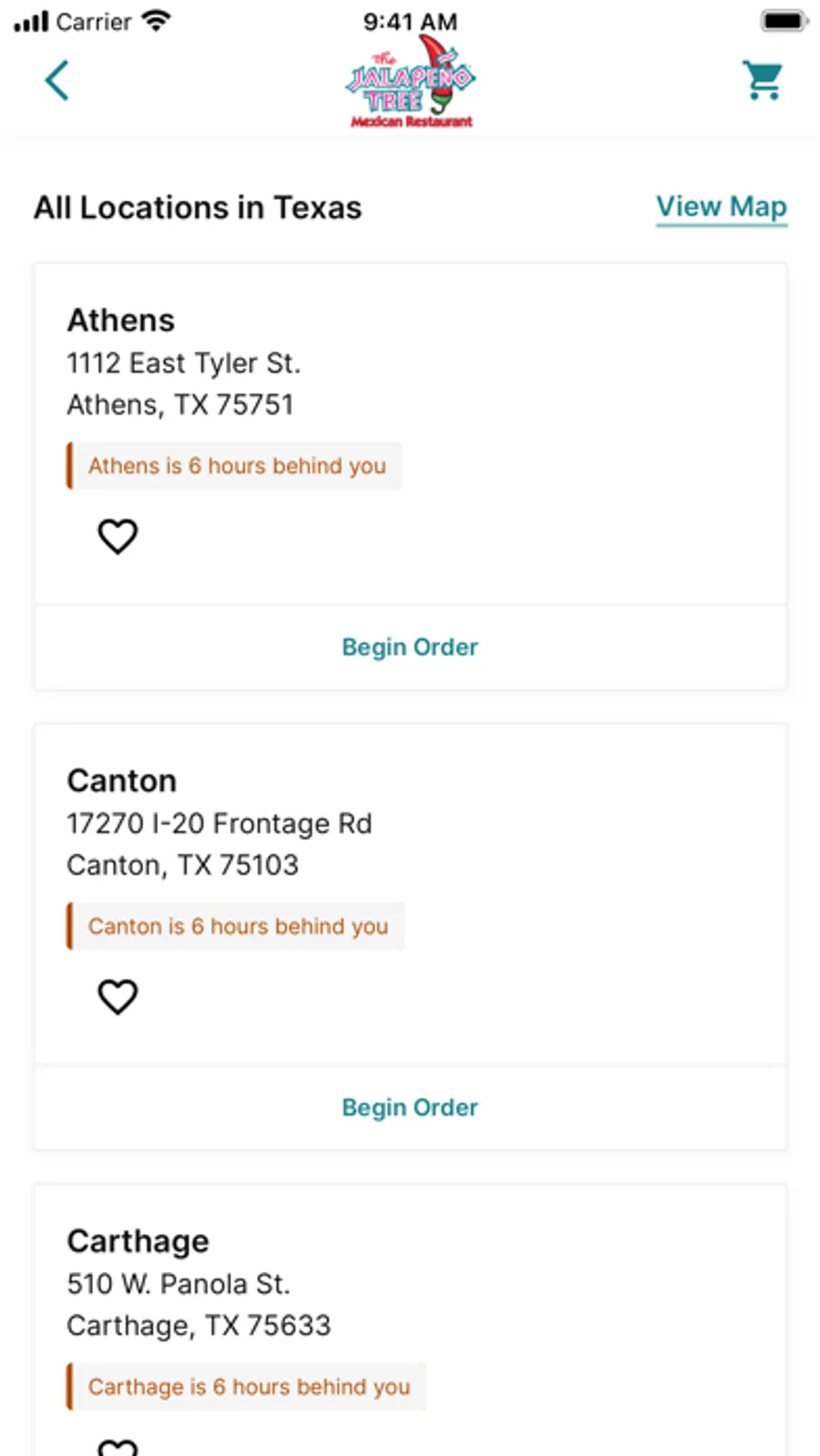Tap the battery indicator icon
The image size is (820, 1456).
(784, 21)
